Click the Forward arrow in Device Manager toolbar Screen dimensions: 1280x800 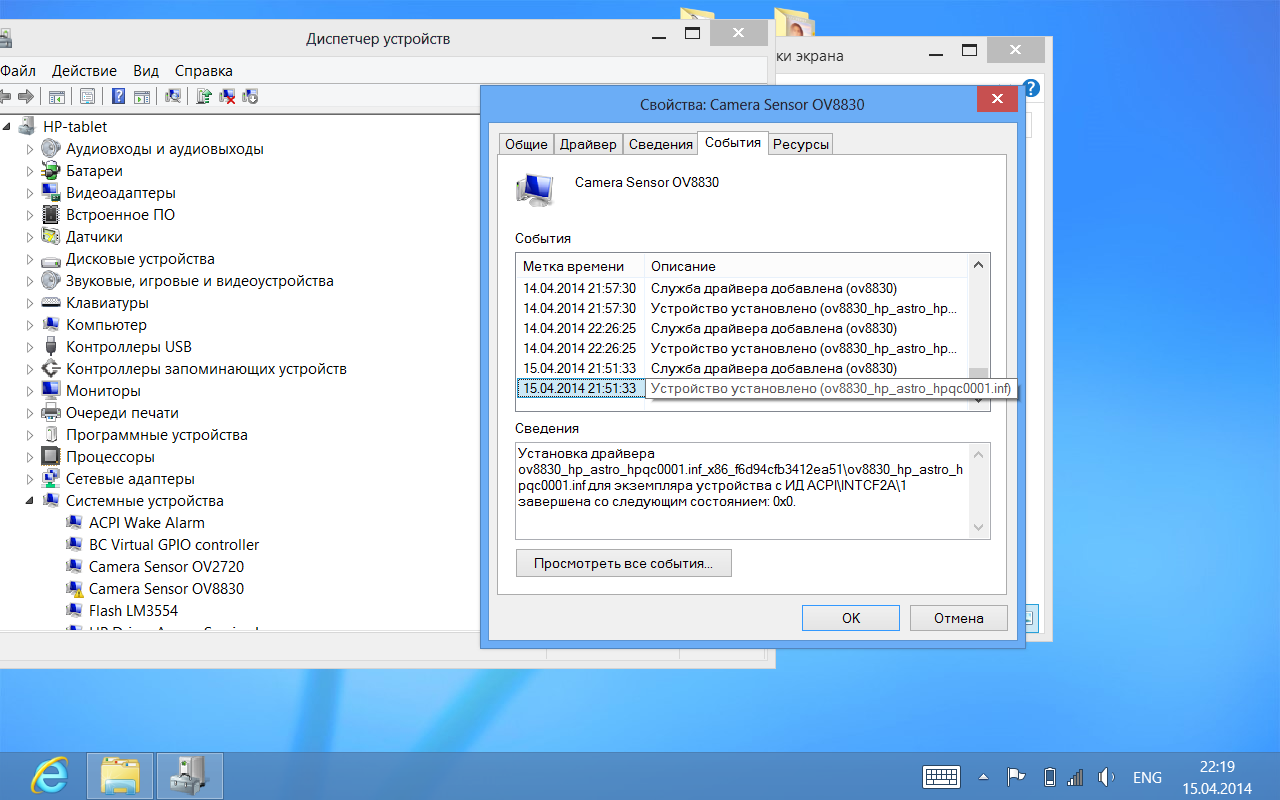tap(25, 97)
